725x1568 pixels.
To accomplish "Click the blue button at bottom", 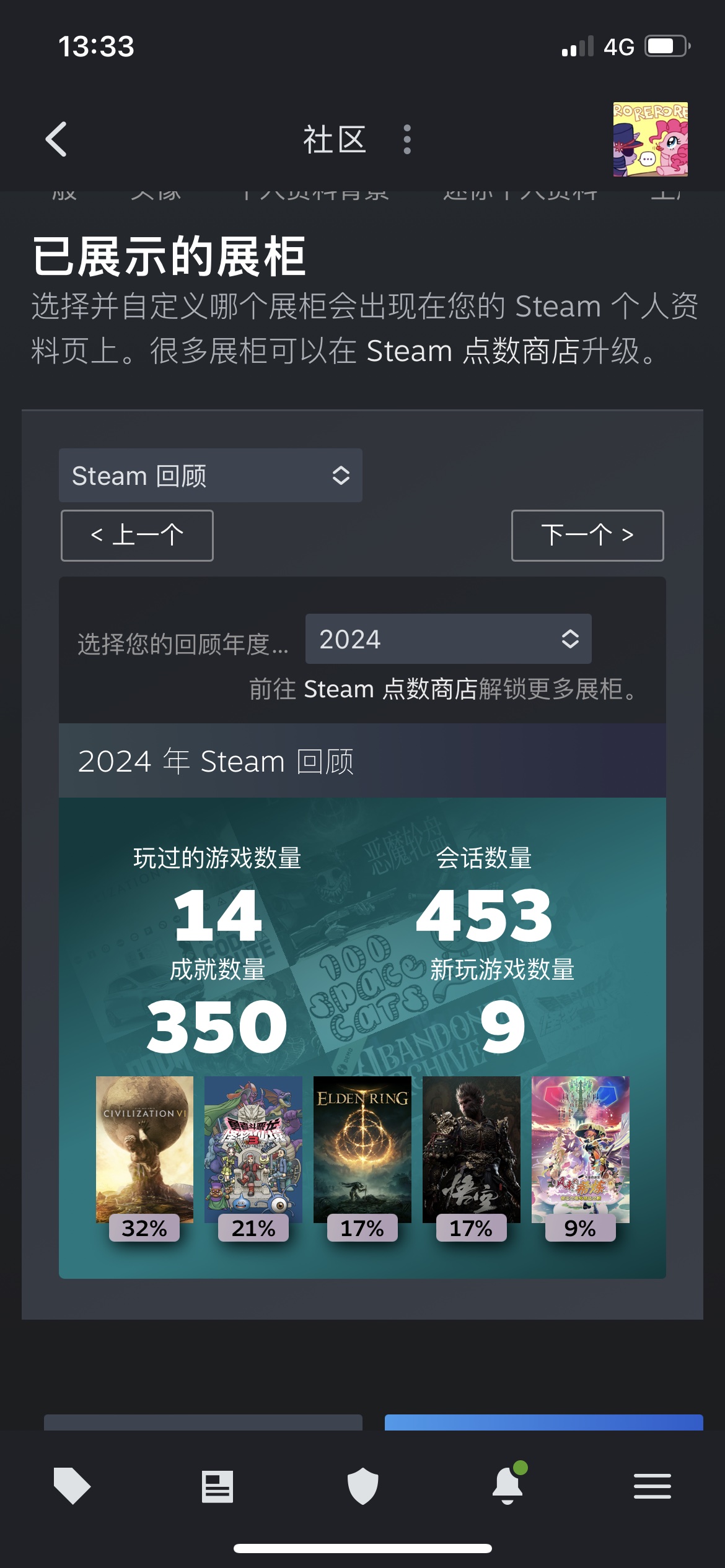I will coord(544,1422).
